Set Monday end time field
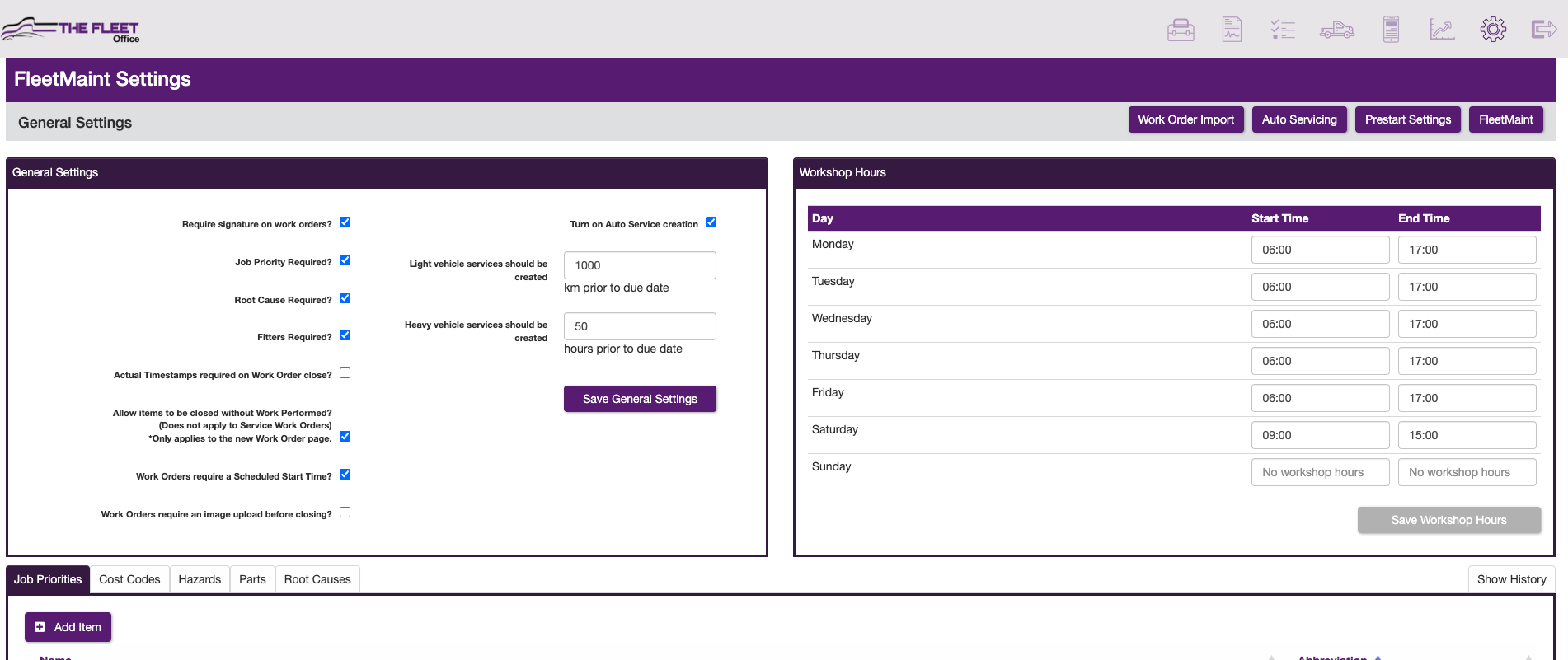The height and width of the screenshot is (660, 1568). (1467, 250)
